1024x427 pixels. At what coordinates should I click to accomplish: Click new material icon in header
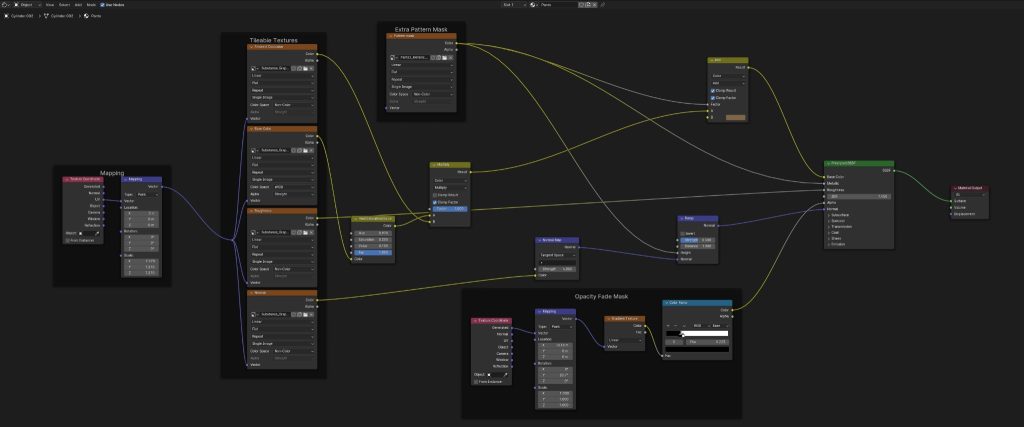click(x=587, y=5)
